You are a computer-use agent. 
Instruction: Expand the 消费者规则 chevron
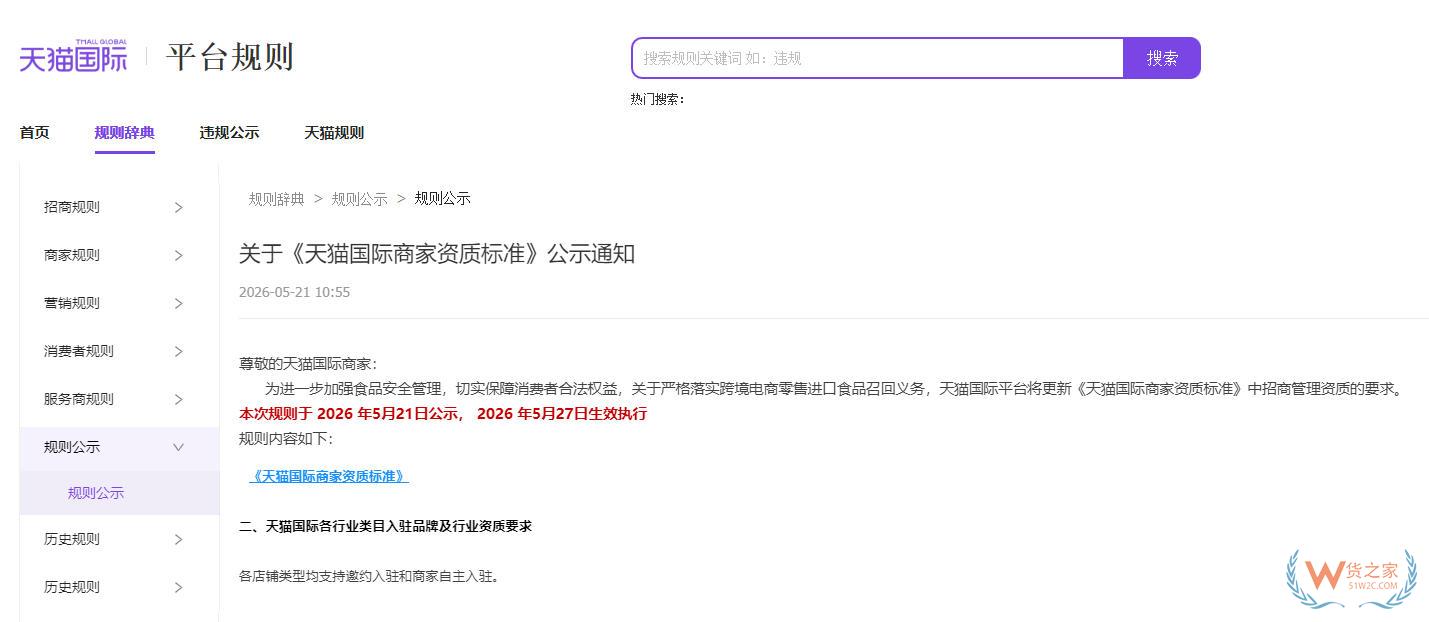[x=179, y=351]
